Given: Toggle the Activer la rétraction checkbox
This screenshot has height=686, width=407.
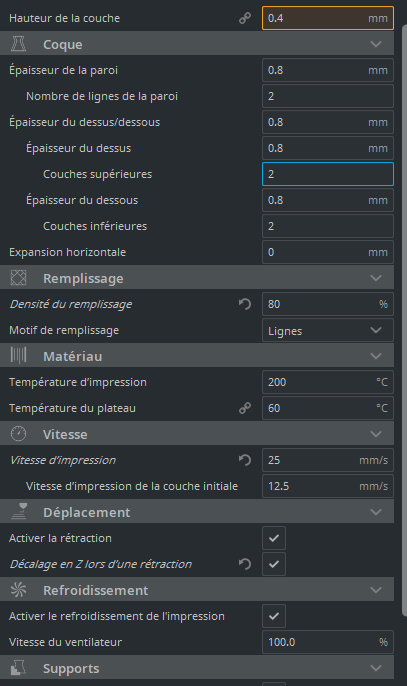Looking at the screenshot, I should tap(274, 538).
